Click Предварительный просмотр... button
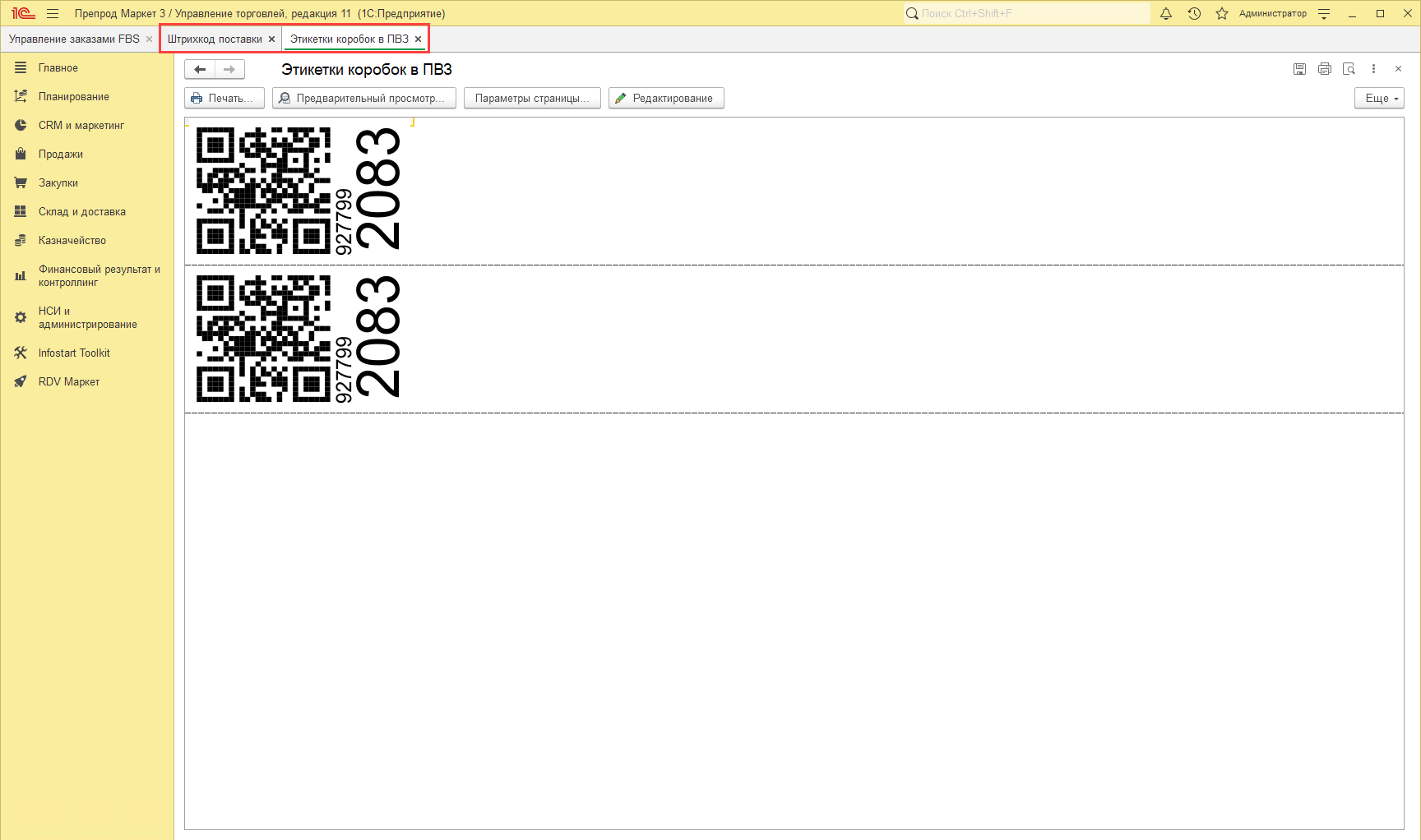The height and width of the screenshot is (840, 1421). [x=364, y=99]
